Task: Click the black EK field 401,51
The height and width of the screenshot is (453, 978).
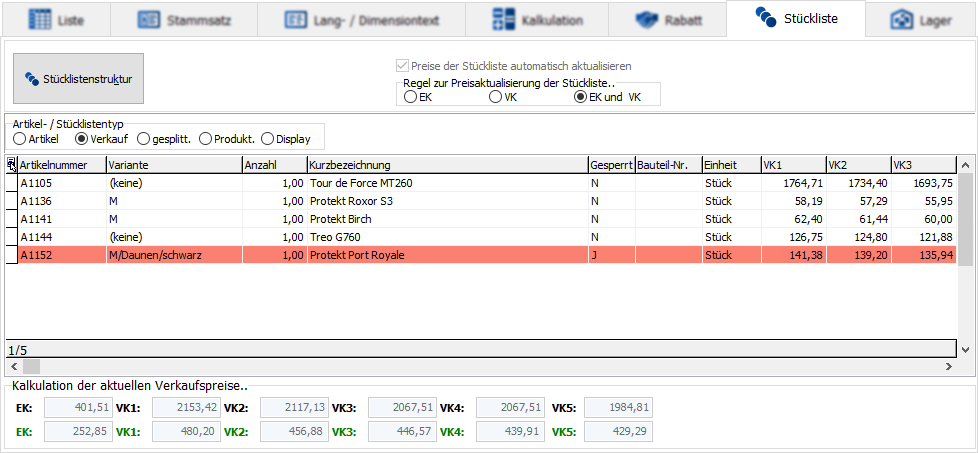Action: 79,409
